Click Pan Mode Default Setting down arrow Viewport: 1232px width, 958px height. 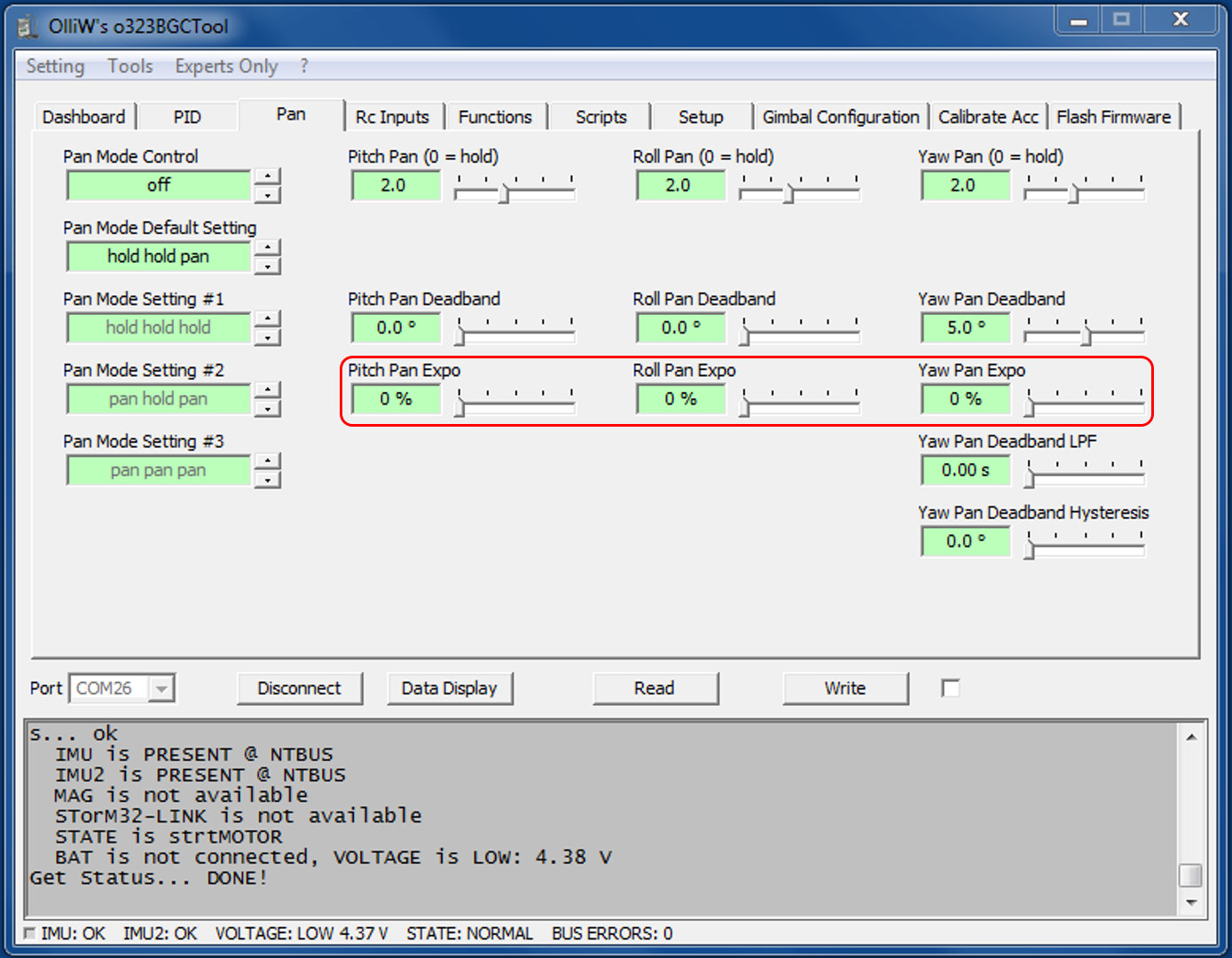click(x=267, y=266)
